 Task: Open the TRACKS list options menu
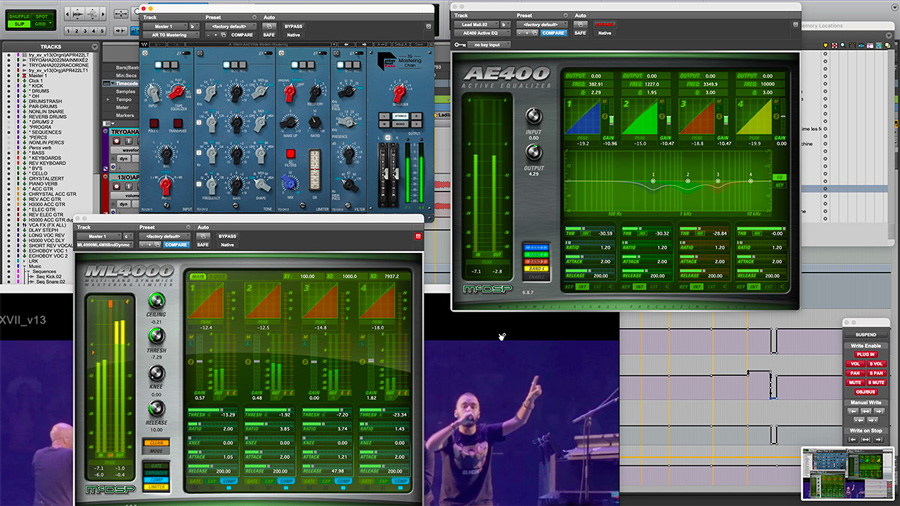[95, 46]
